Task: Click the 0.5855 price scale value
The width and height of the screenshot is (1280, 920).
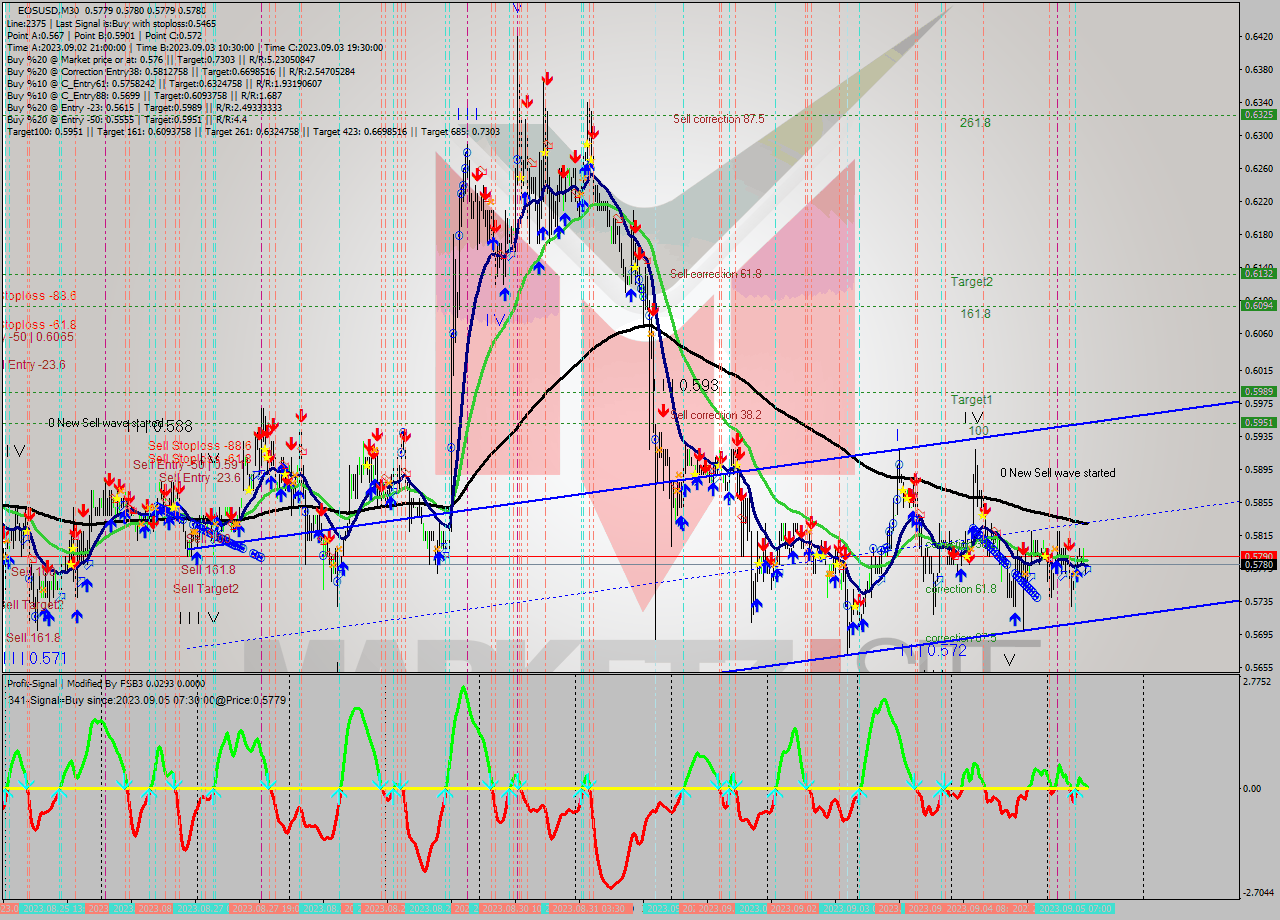Action: pyautogui.click(x=1258, y=503)
